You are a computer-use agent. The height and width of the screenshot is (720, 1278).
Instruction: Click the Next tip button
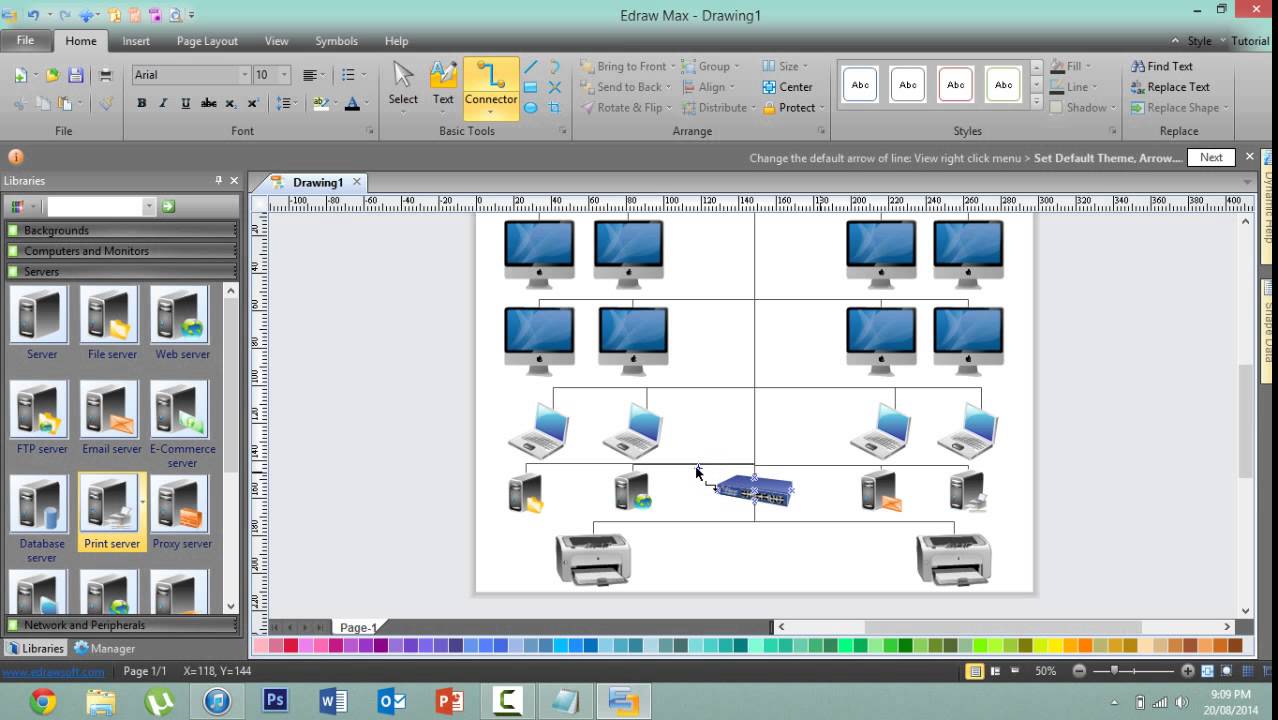(1211, 157)
